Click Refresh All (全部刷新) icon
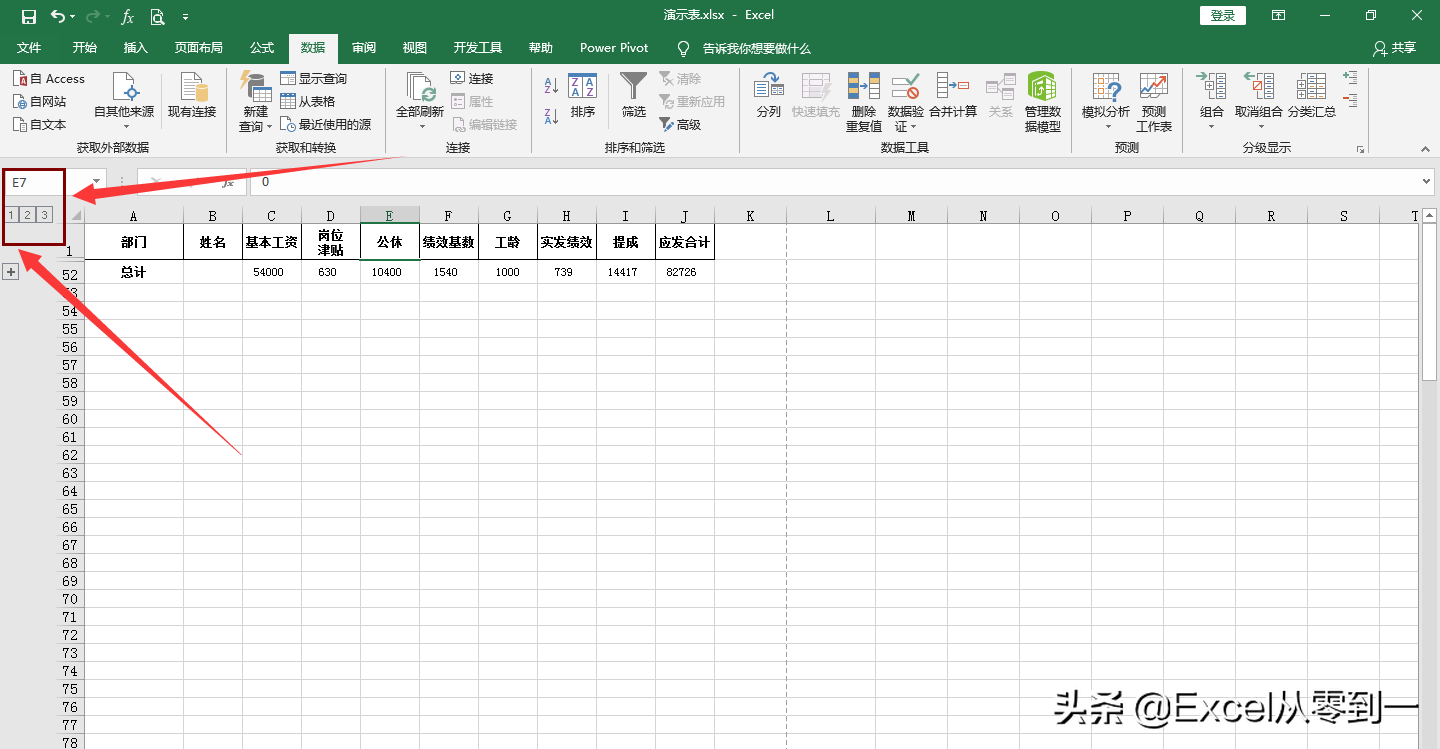 pyautogui.click(x=419, y=88)
